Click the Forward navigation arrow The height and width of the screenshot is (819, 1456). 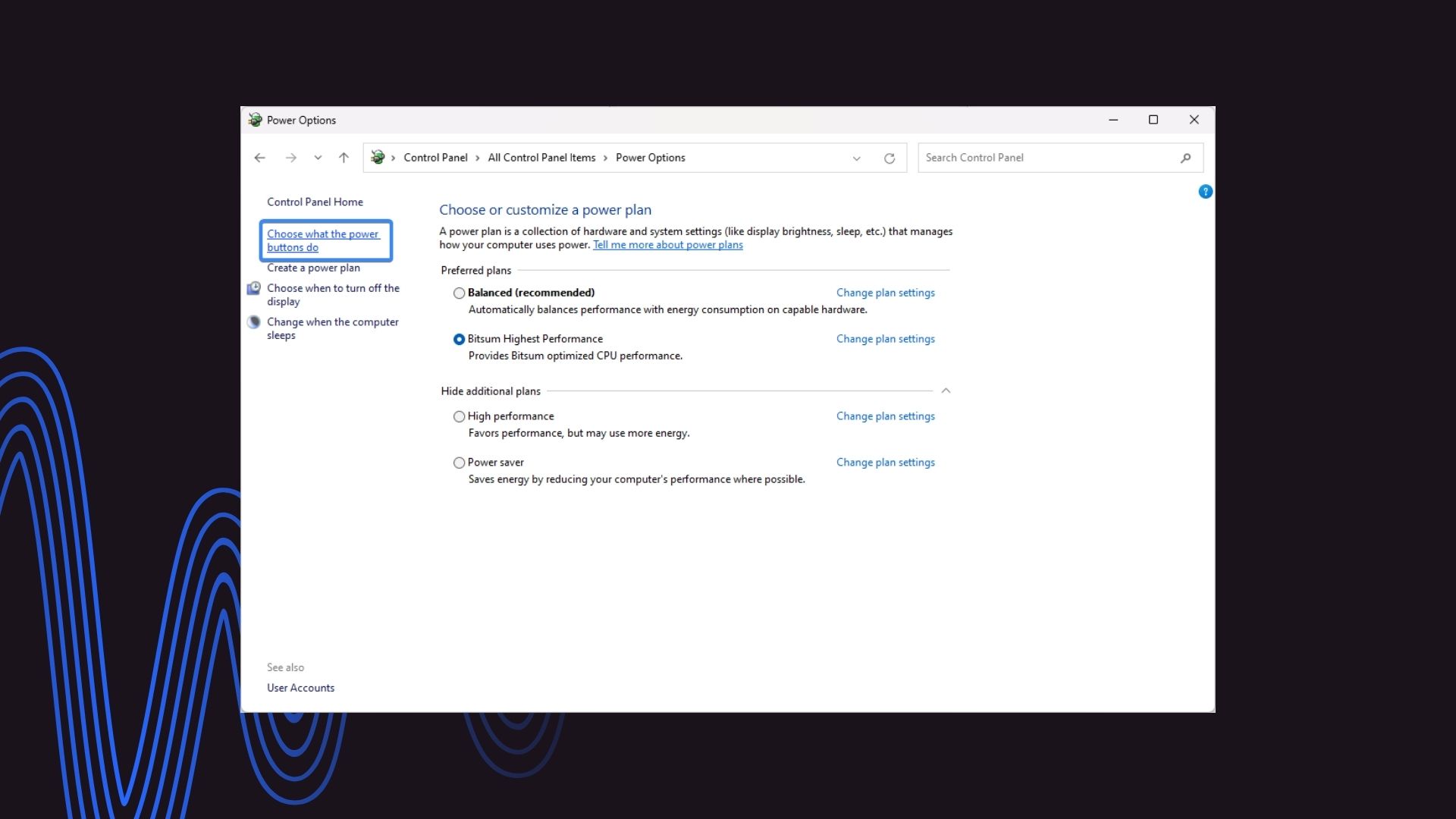[290, 158]
